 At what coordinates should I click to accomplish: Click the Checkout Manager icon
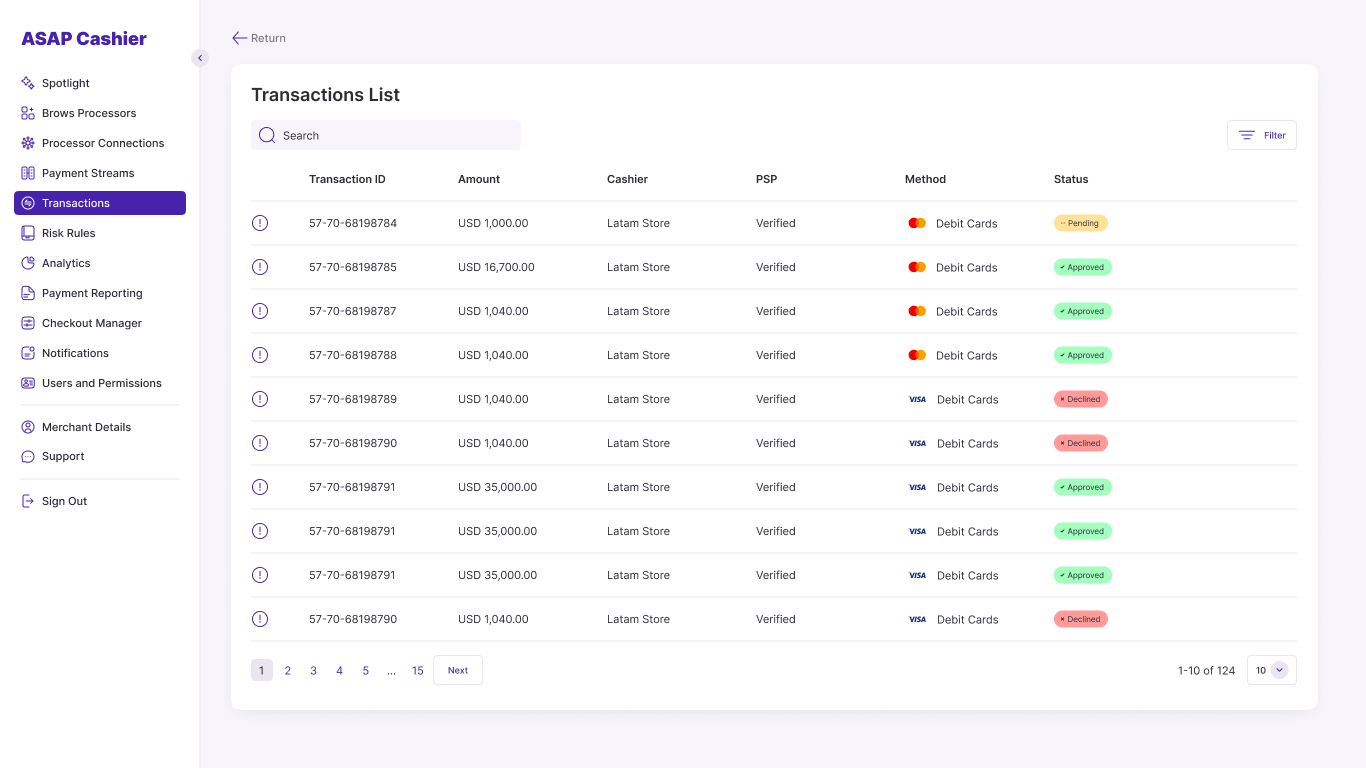coord(28,323)
